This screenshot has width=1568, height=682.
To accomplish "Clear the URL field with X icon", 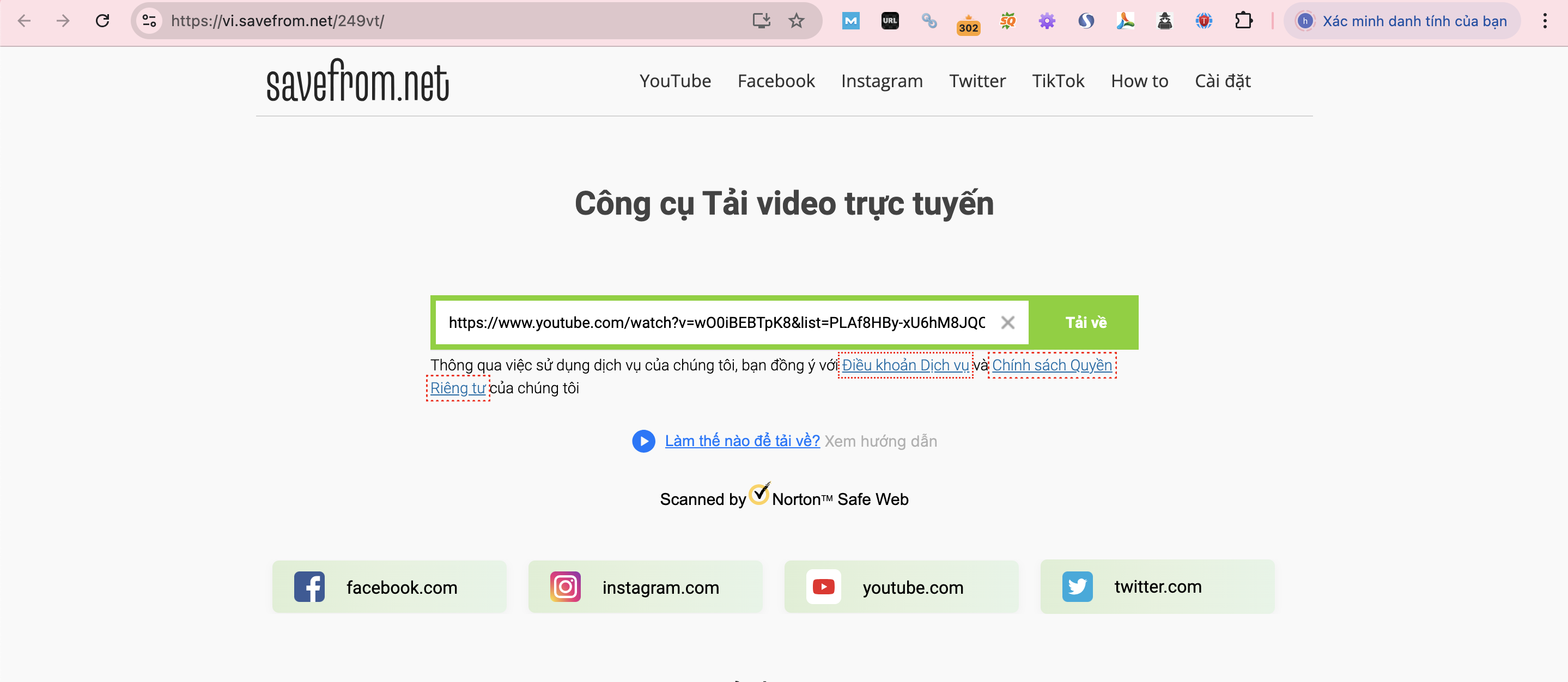I will tap(1008, 322).
